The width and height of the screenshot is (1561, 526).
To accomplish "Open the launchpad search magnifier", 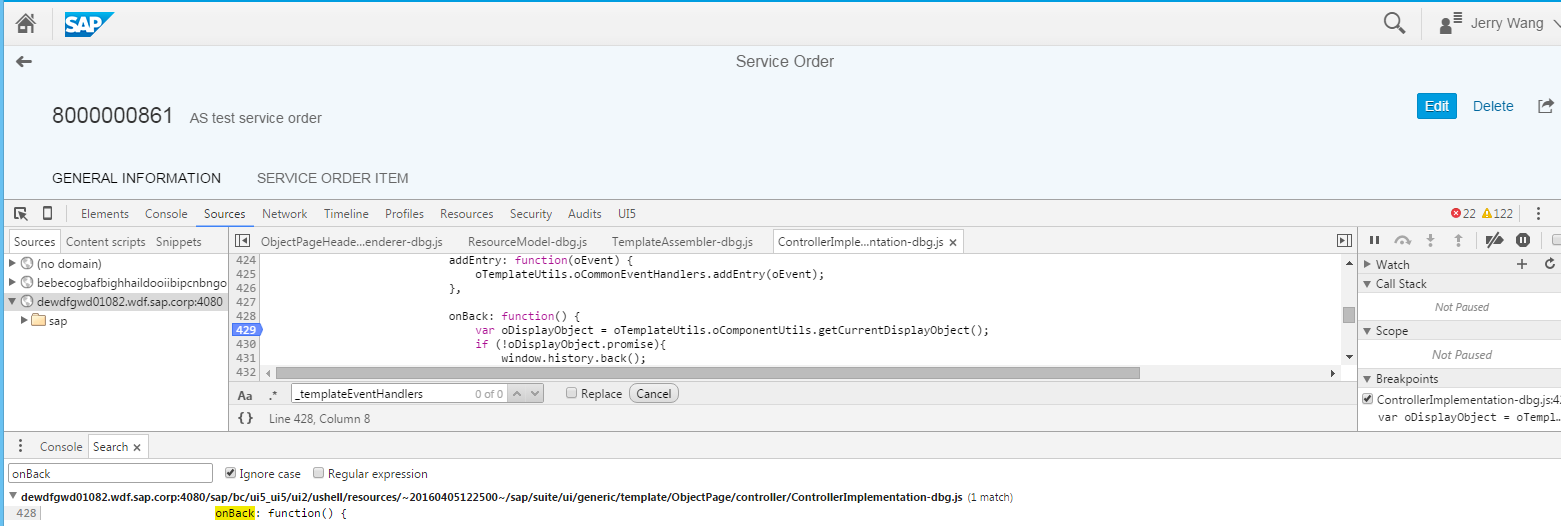I will coord(1394,23).
